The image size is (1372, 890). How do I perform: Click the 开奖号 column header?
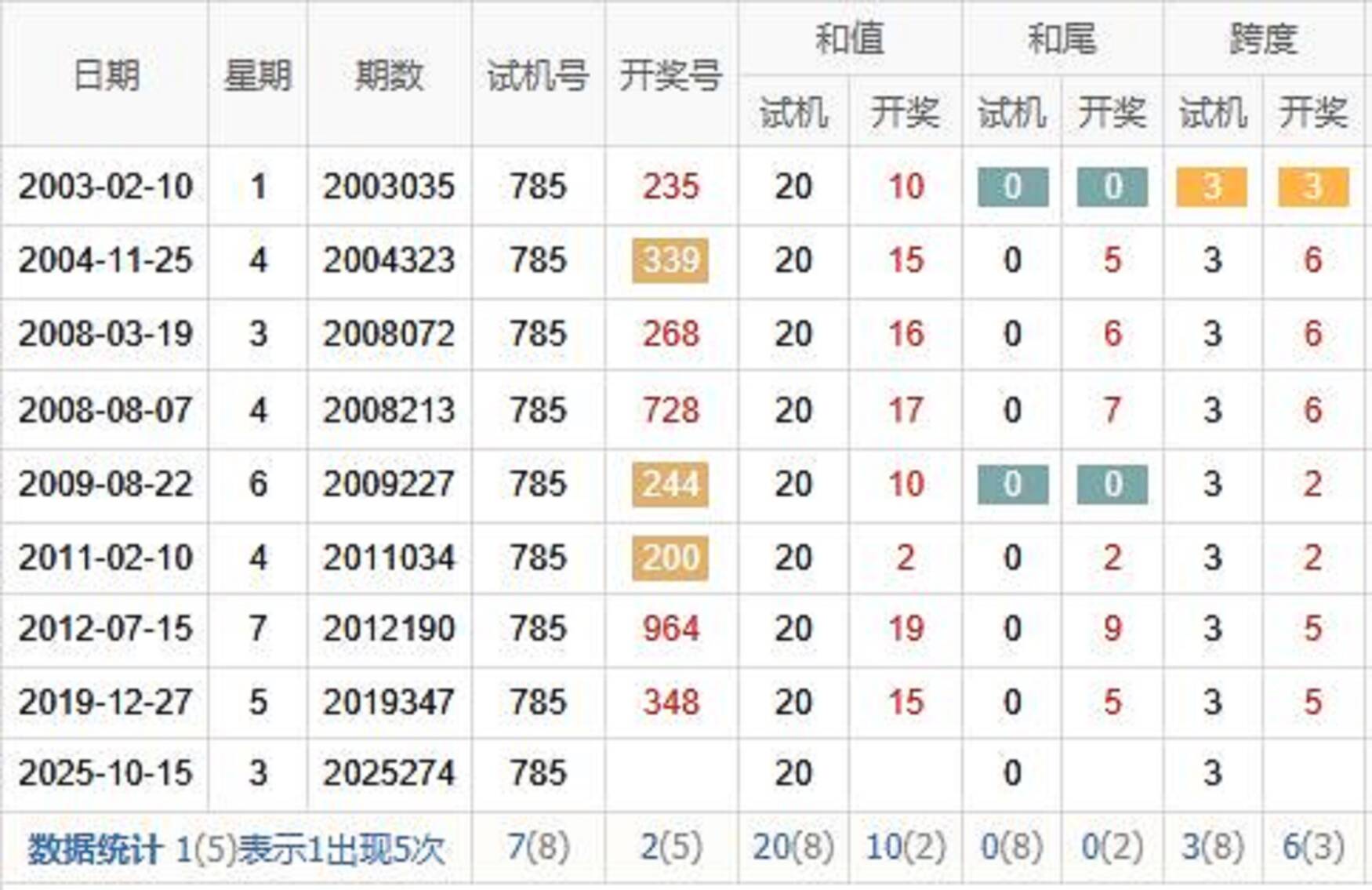(x=670, y=75)
